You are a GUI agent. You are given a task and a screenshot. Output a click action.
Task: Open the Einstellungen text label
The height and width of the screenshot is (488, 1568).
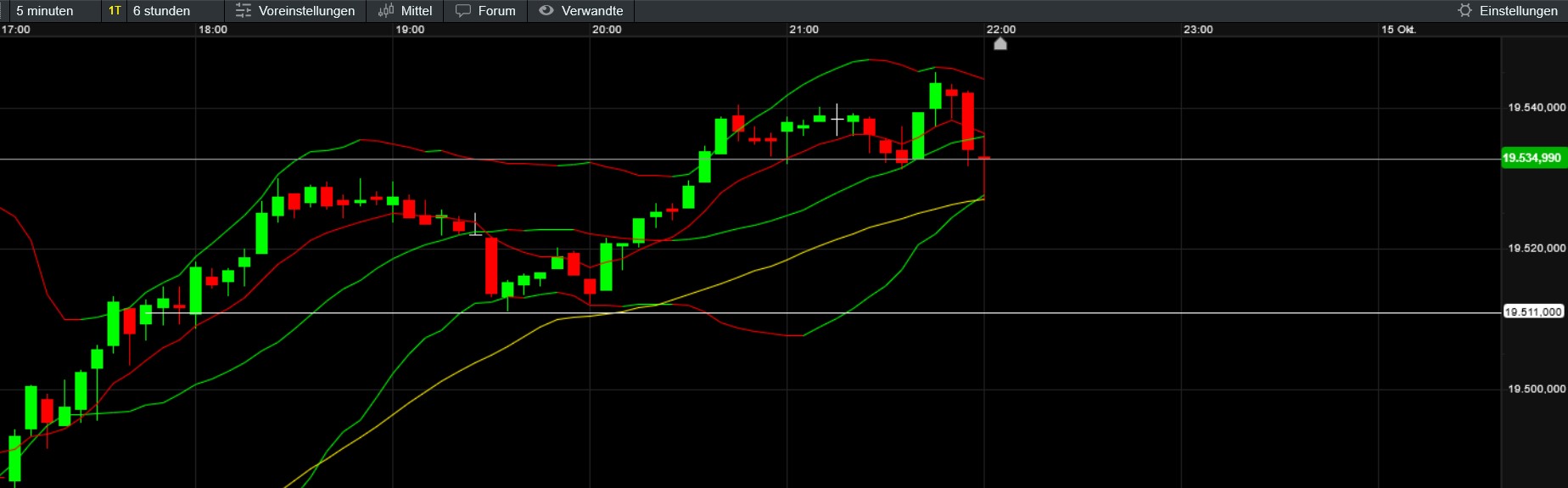(x=1518, y=11)
